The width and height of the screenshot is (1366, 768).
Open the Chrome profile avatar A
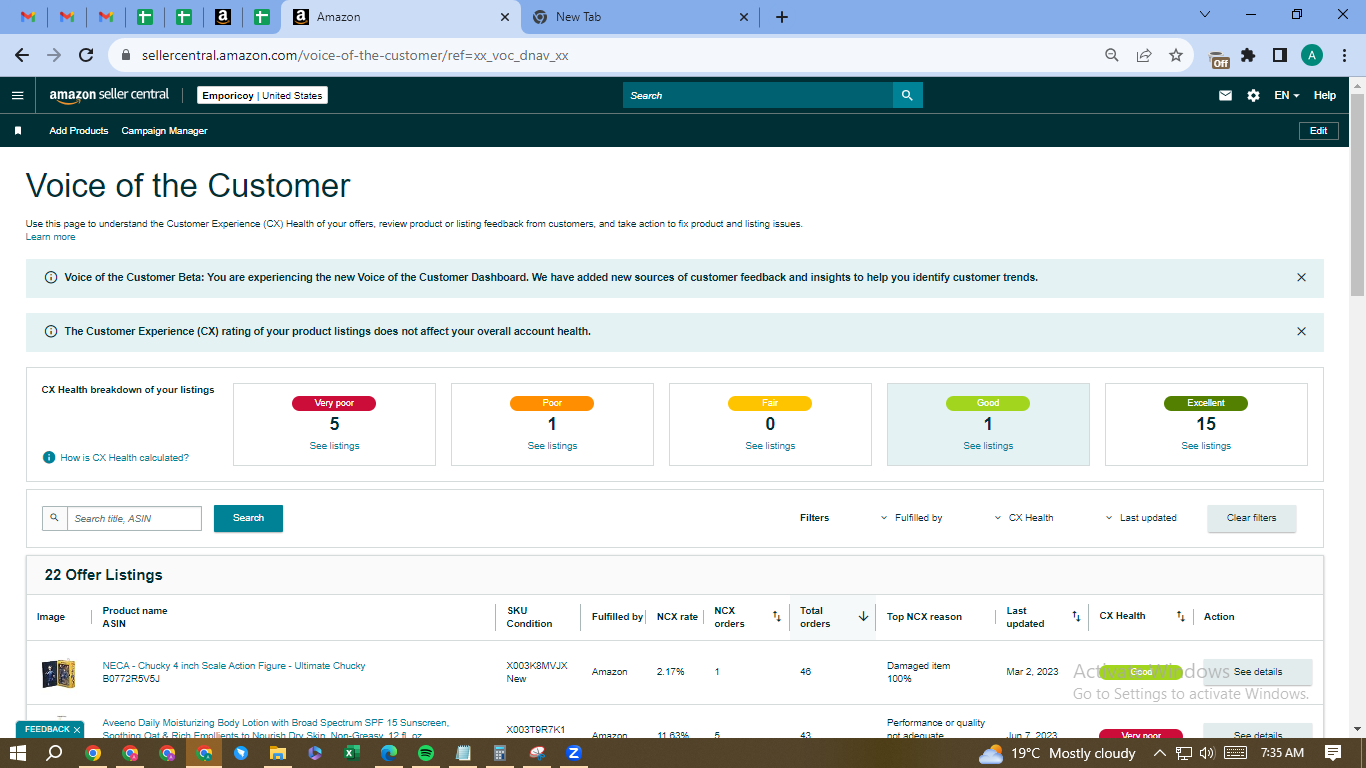click(1311, 55)
